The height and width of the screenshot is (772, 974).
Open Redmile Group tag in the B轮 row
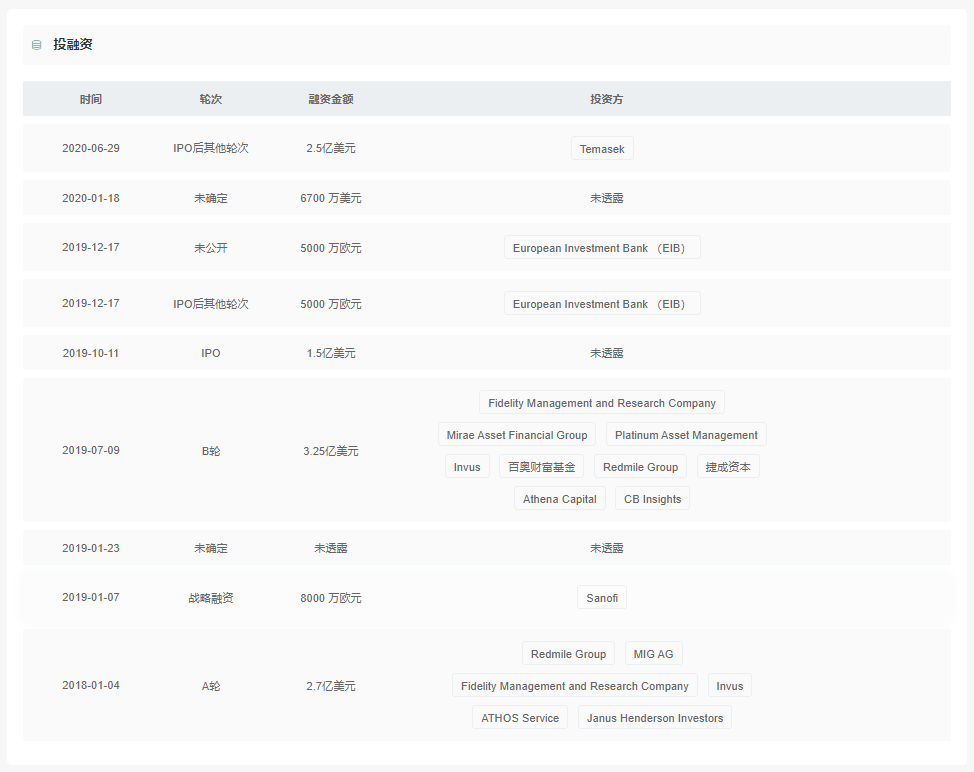(640, 466)
